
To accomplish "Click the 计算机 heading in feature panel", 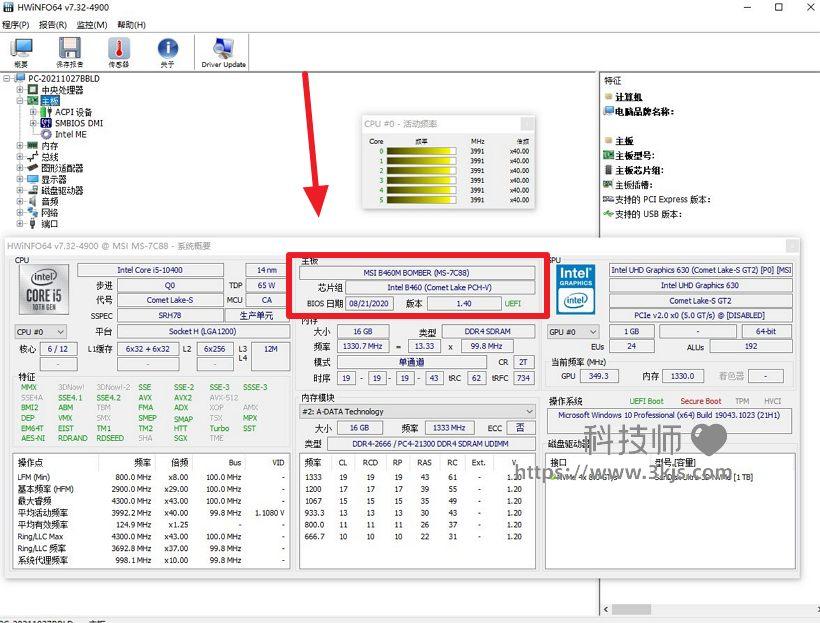I will (x=629, y=97).
